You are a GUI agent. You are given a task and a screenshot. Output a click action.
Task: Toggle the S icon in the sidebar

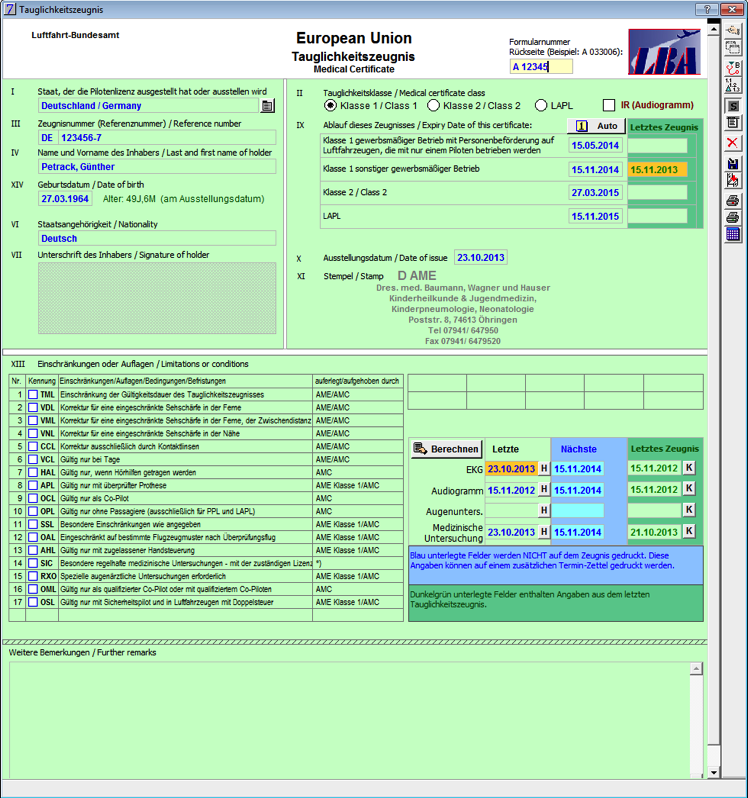(x=733, y=106)
